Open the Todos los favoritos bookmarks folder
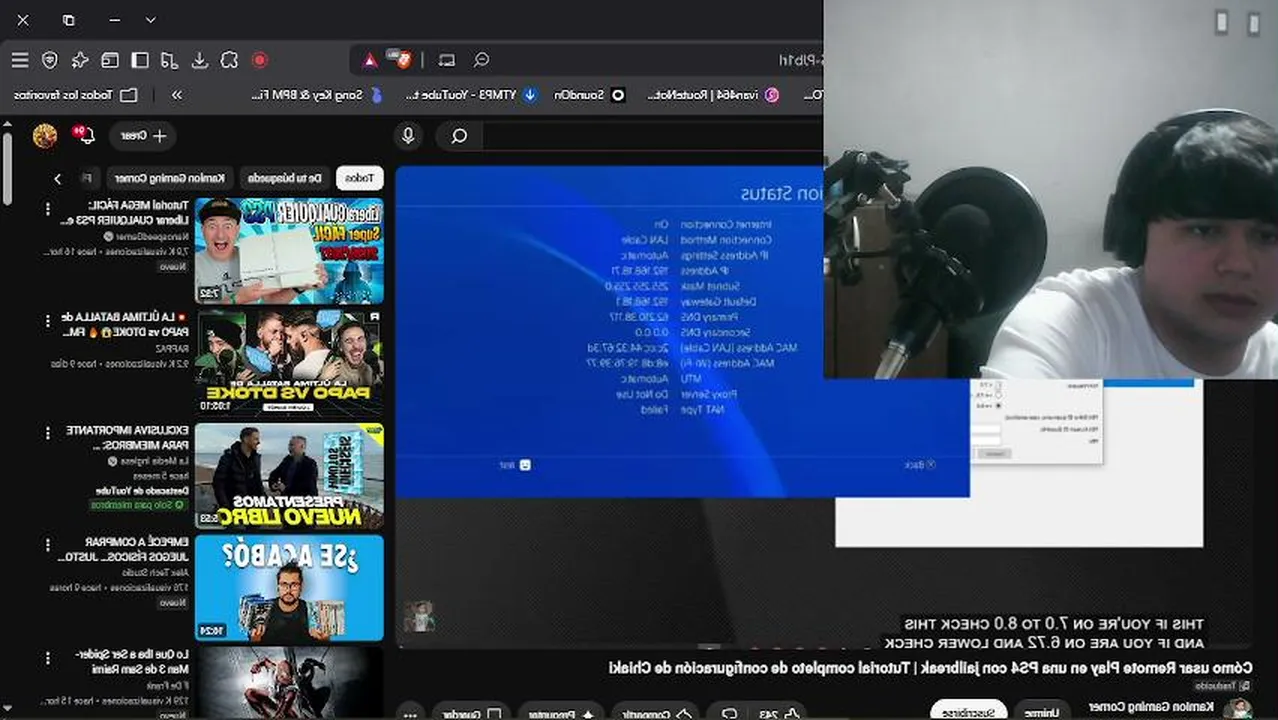The width and height of the screenshot is (1278, 720). (76, 95)
